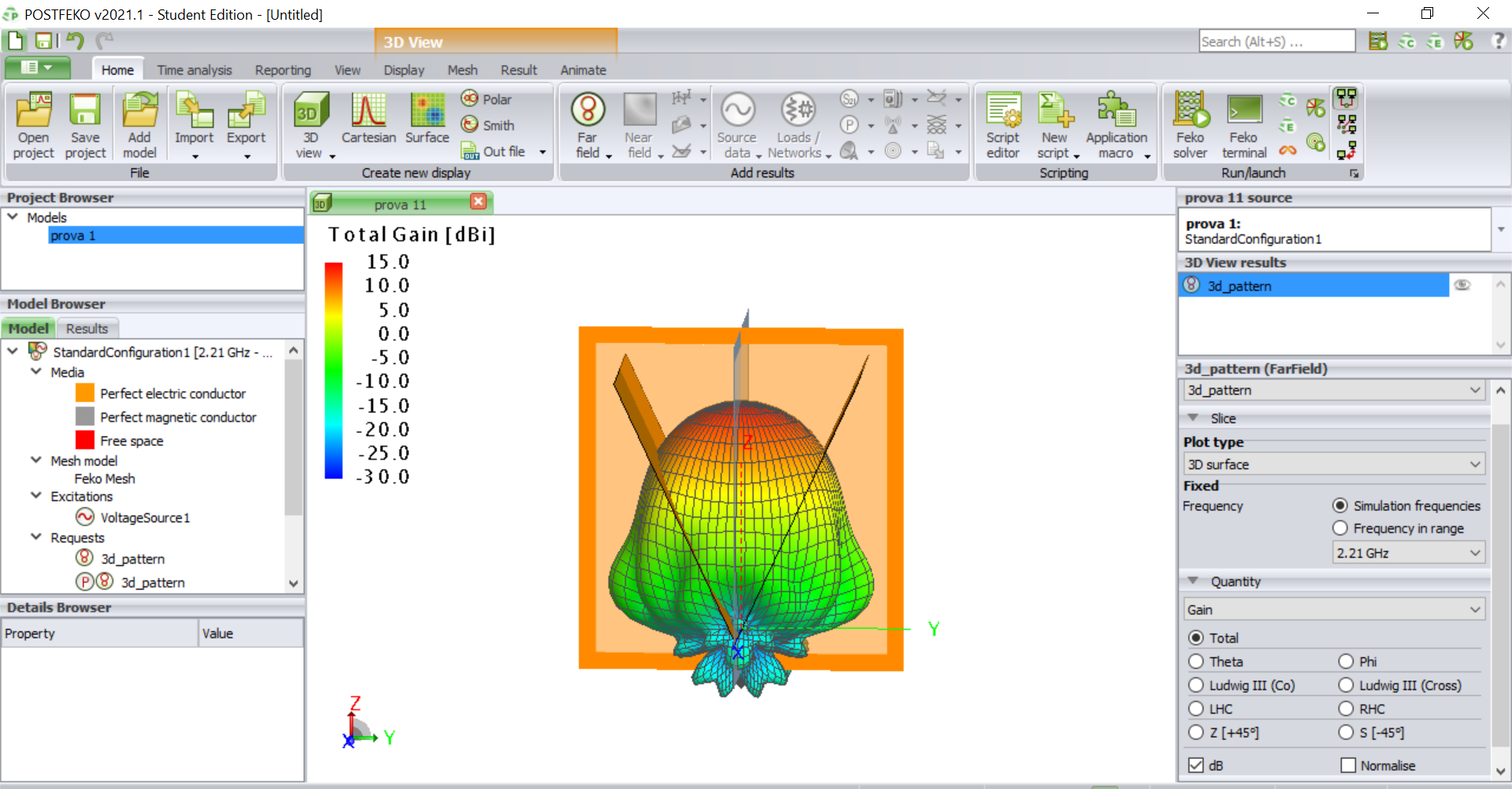
Task: Select Simulation frequencies option
Action: click(x=1340, y=506)
